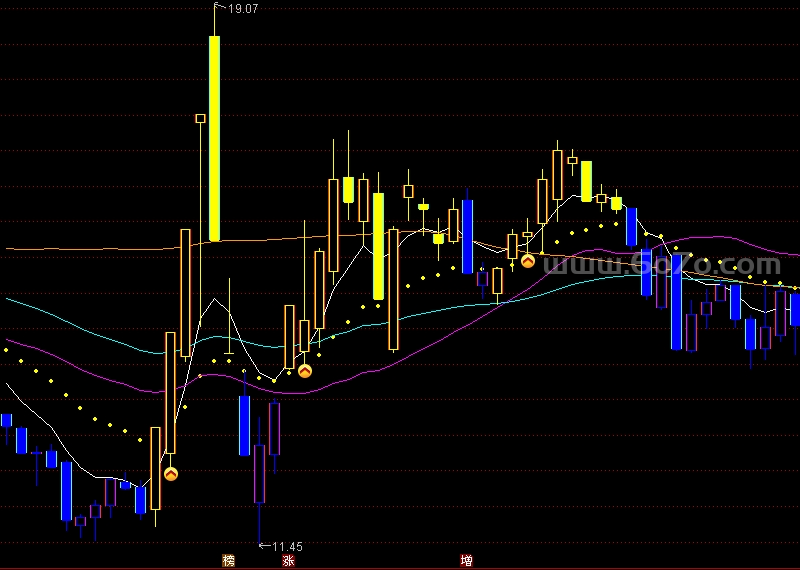Click the blue candle left of the 11.45 low
This screenshot has height=570, width=800.
coord(244,425)
